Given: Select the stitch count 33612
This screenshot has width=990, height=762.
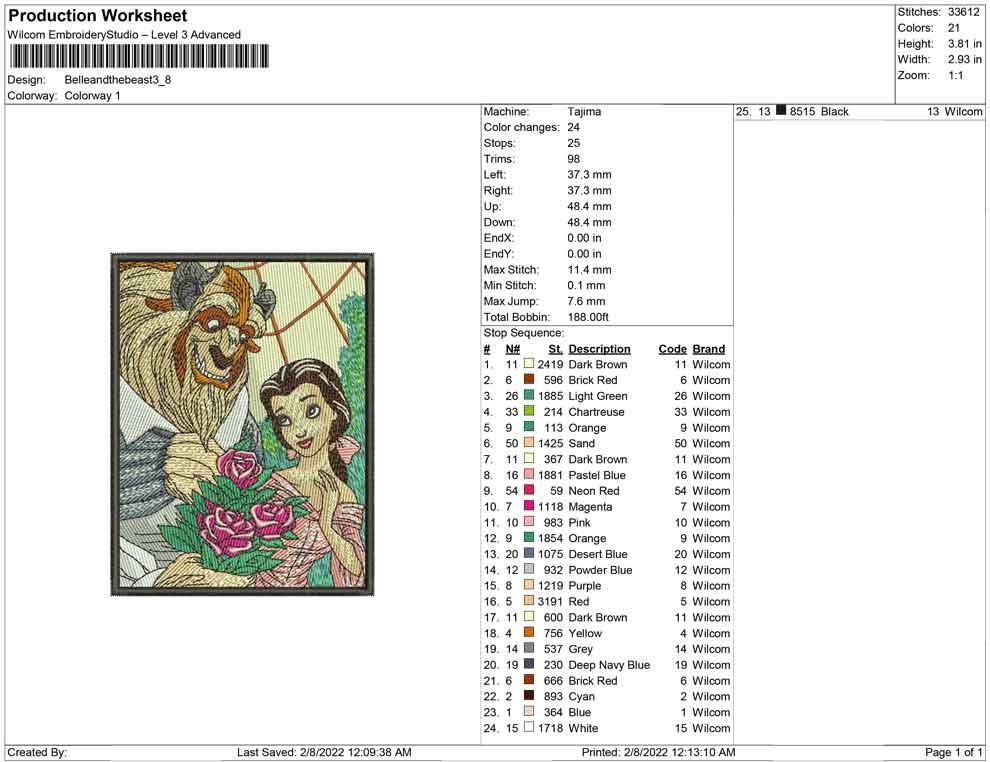Looking at the screenshot, I should [963, 12].
